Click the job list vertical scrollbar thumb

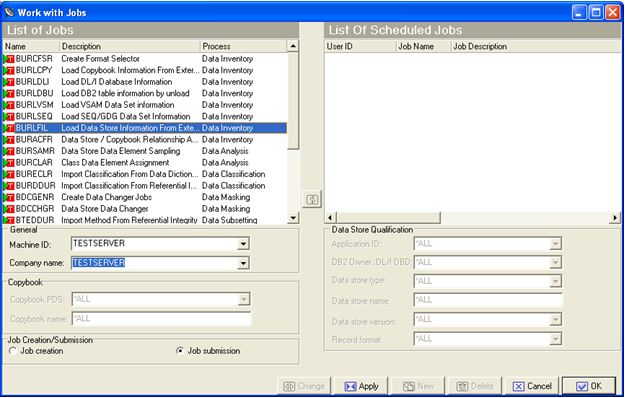tap(293, 100)
